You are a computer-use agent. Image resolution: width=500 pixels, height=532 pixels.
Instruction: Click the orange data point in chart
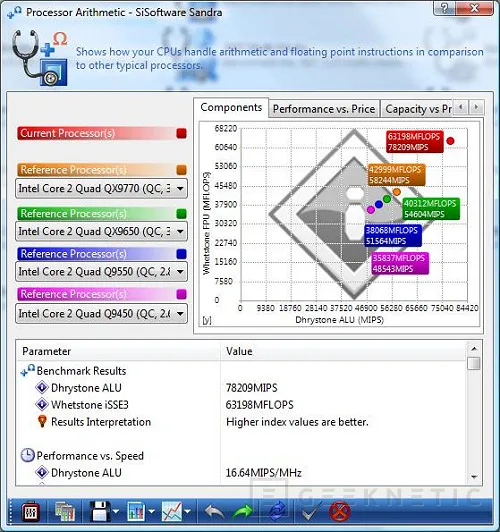(397, 192)
